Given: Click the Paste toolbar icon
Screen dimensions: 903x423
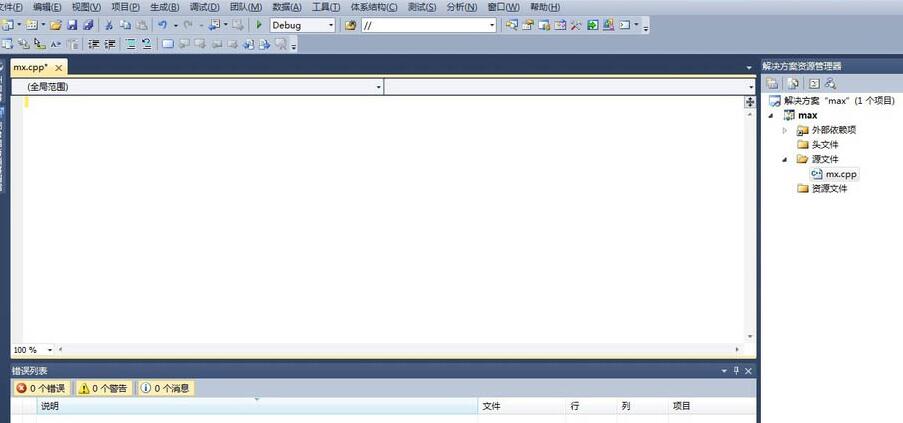Looking at the screenshot, I should tap(141, 25).
